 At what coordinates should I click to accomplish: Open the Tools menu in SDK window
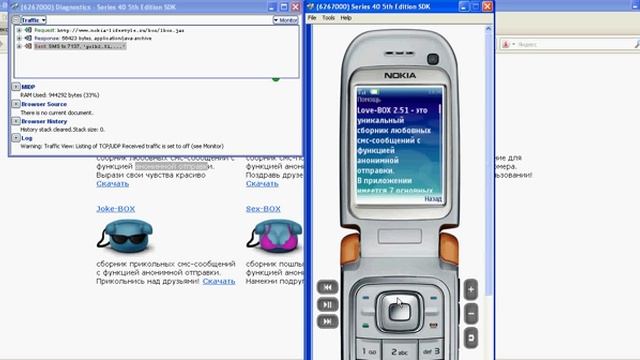pos(328,18)
